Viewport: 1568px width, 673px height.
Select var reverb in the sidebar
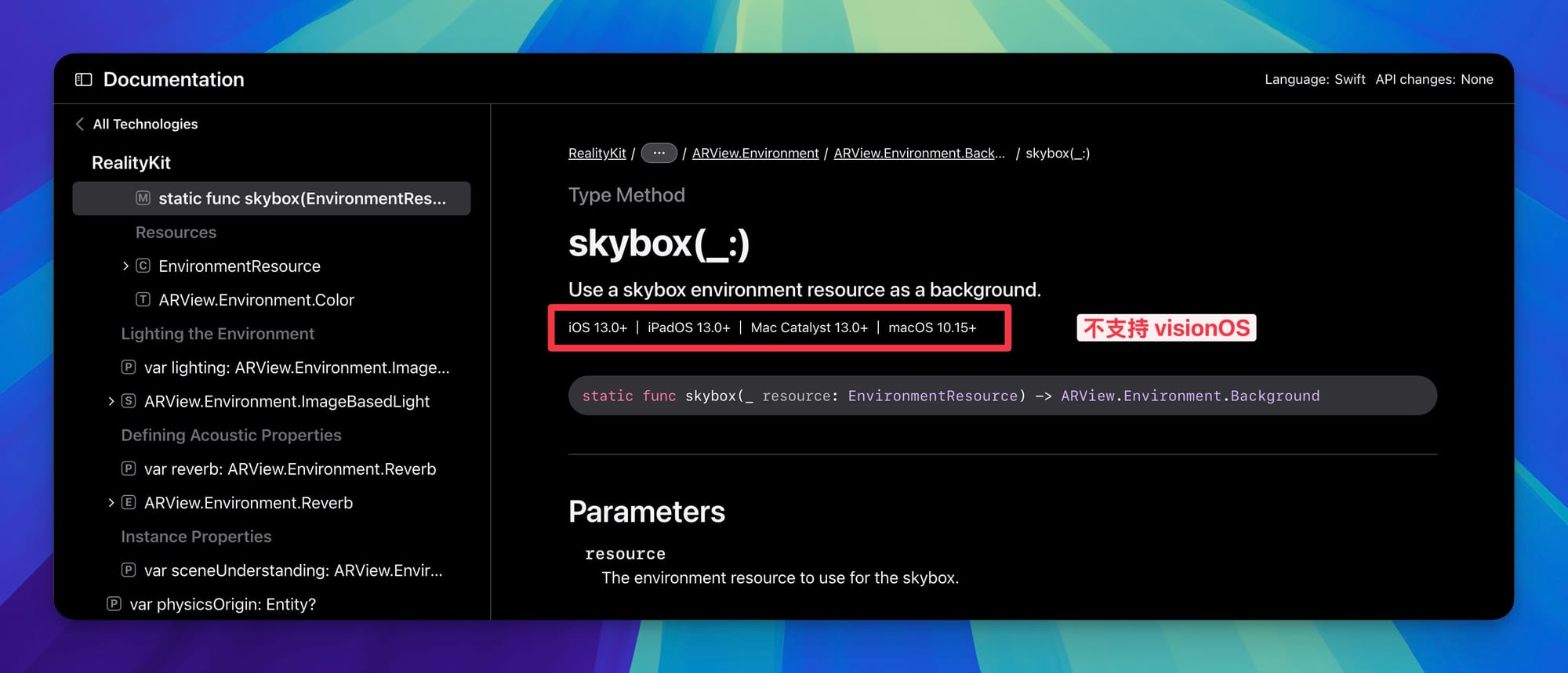coord(289,469)
